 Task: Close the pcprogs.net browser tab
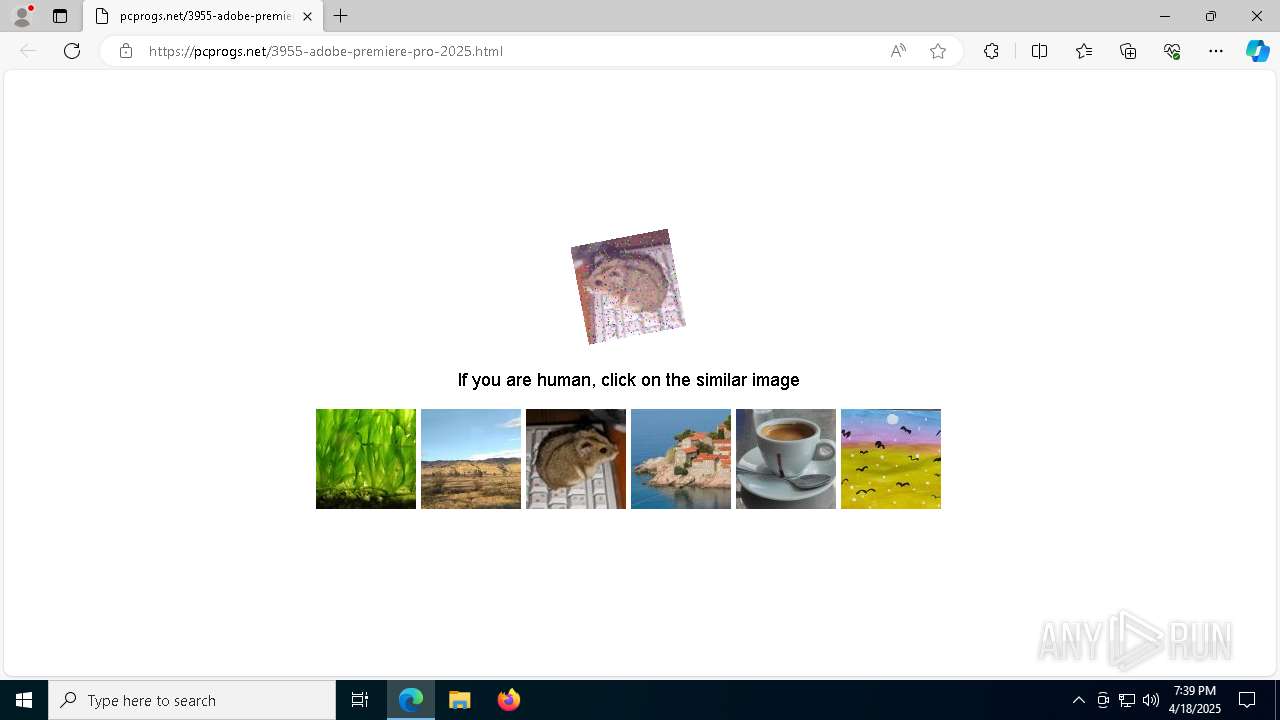(307, 16)
